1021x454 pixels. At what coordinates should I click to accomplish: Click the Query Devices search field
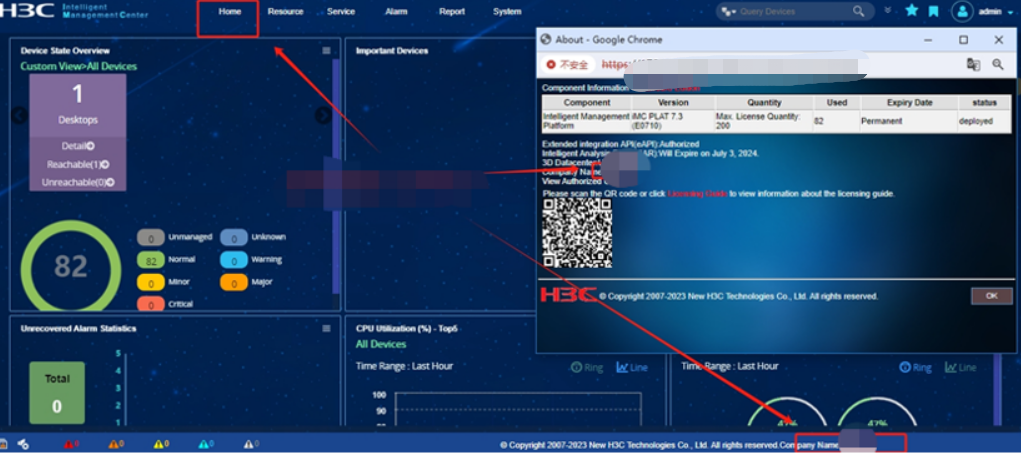[x=792, y=12]
